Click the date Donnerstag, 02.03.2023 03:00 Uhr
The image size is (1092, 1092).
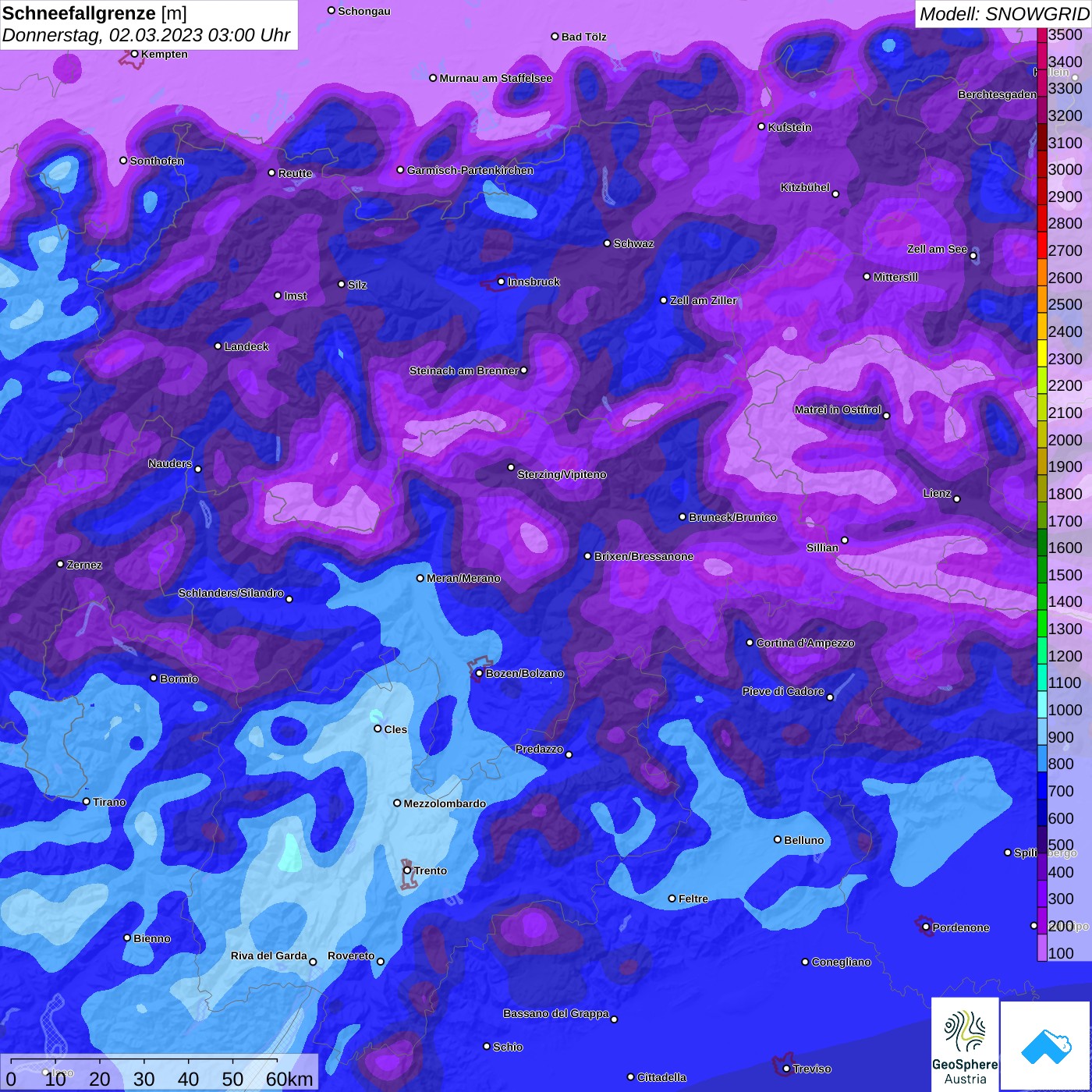point(146,36)
